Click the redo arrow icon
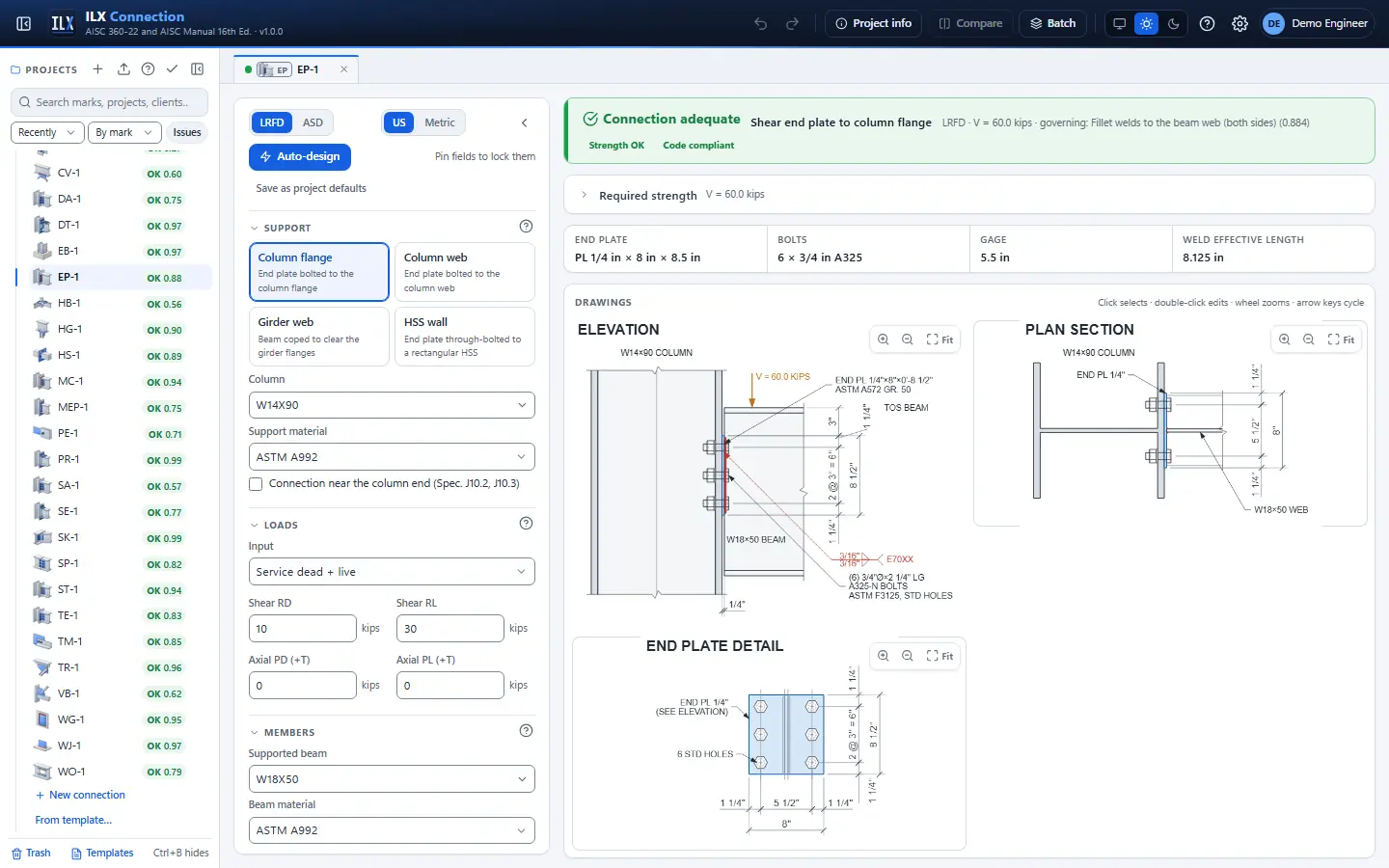This screenshot has width=1389, height=868. pyautogui.click(x=793, y=23)
